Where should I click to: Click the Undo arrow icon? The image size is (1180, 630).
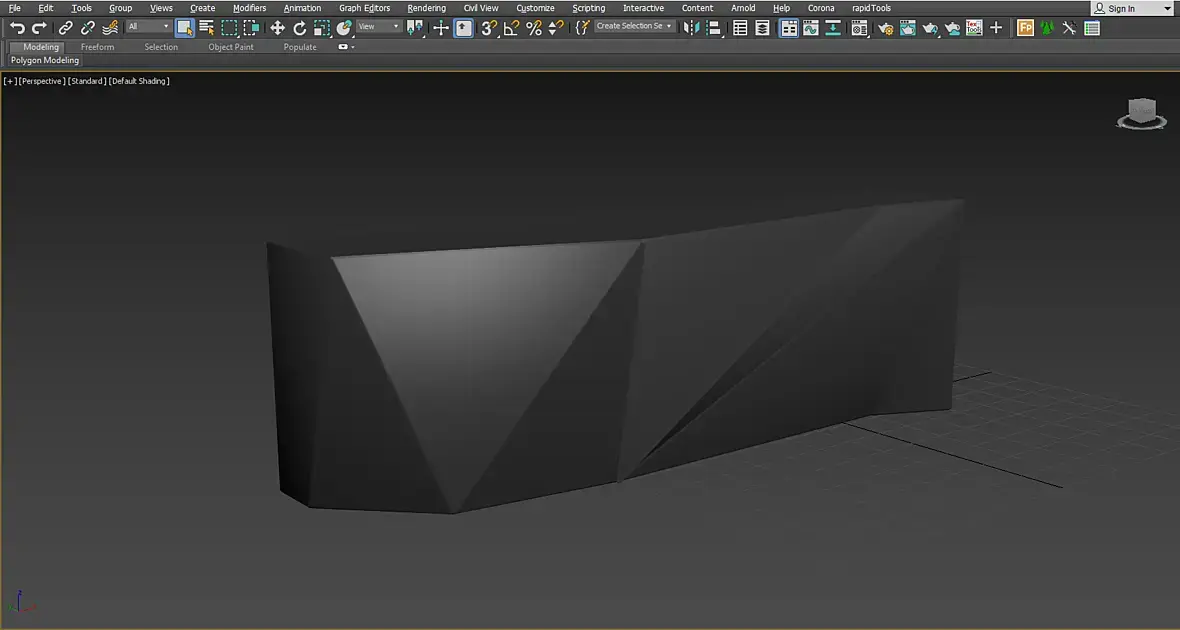click(x=17, y=28)
